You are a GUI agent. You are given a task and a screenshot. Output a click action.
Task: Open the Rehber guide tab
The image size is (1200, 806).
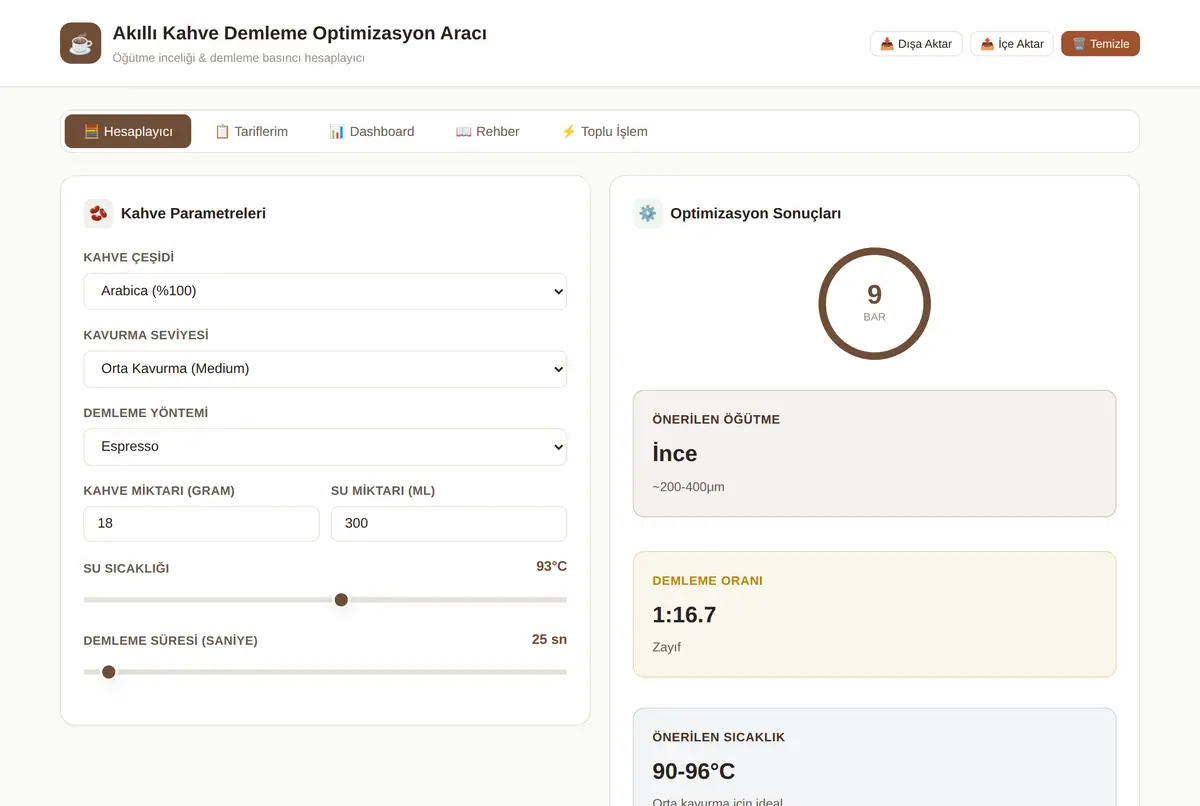(487, 131)
